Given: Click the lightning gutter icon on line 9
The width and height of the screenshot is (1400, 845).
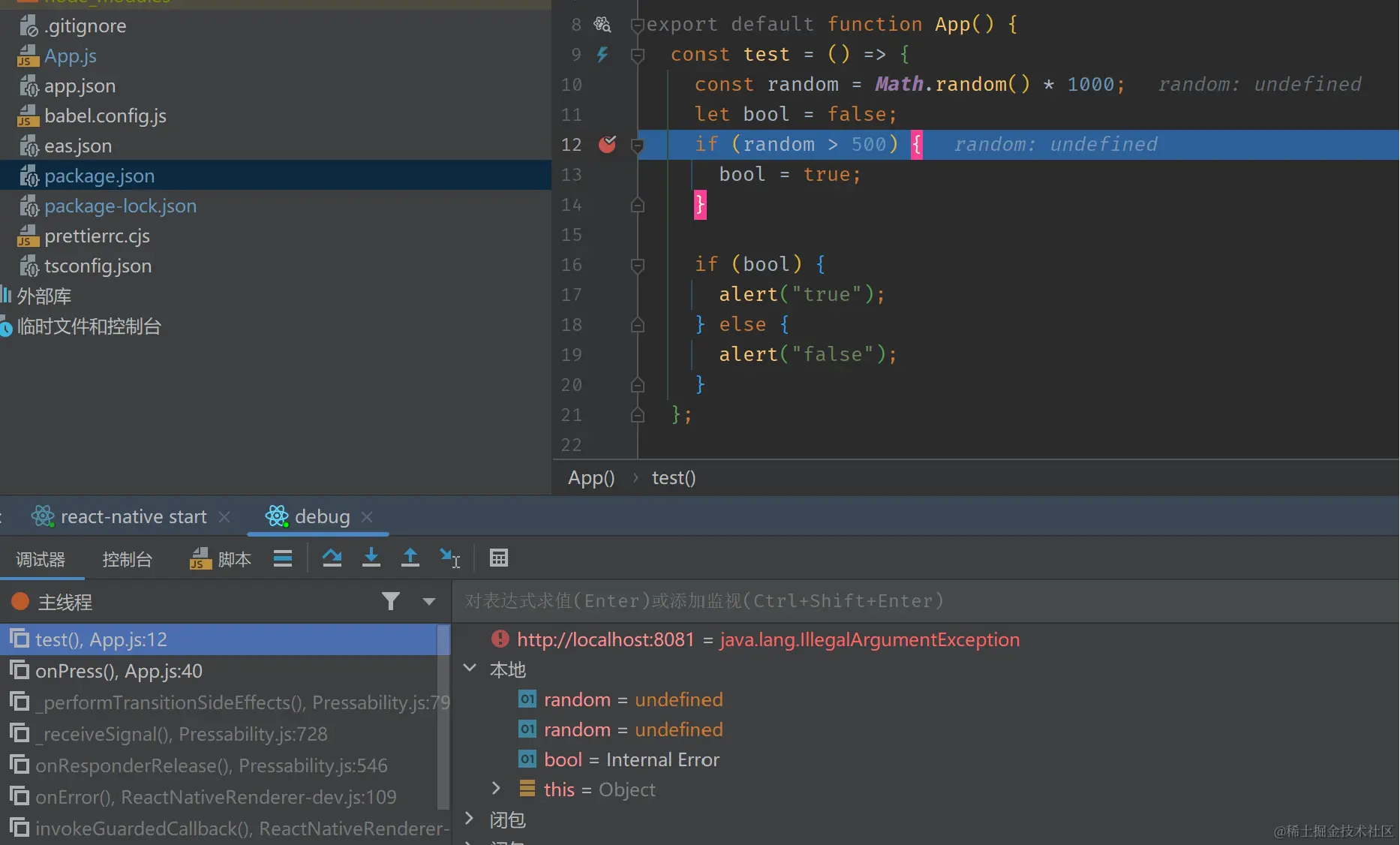Looking at the screenshot, I should point(602,54).
